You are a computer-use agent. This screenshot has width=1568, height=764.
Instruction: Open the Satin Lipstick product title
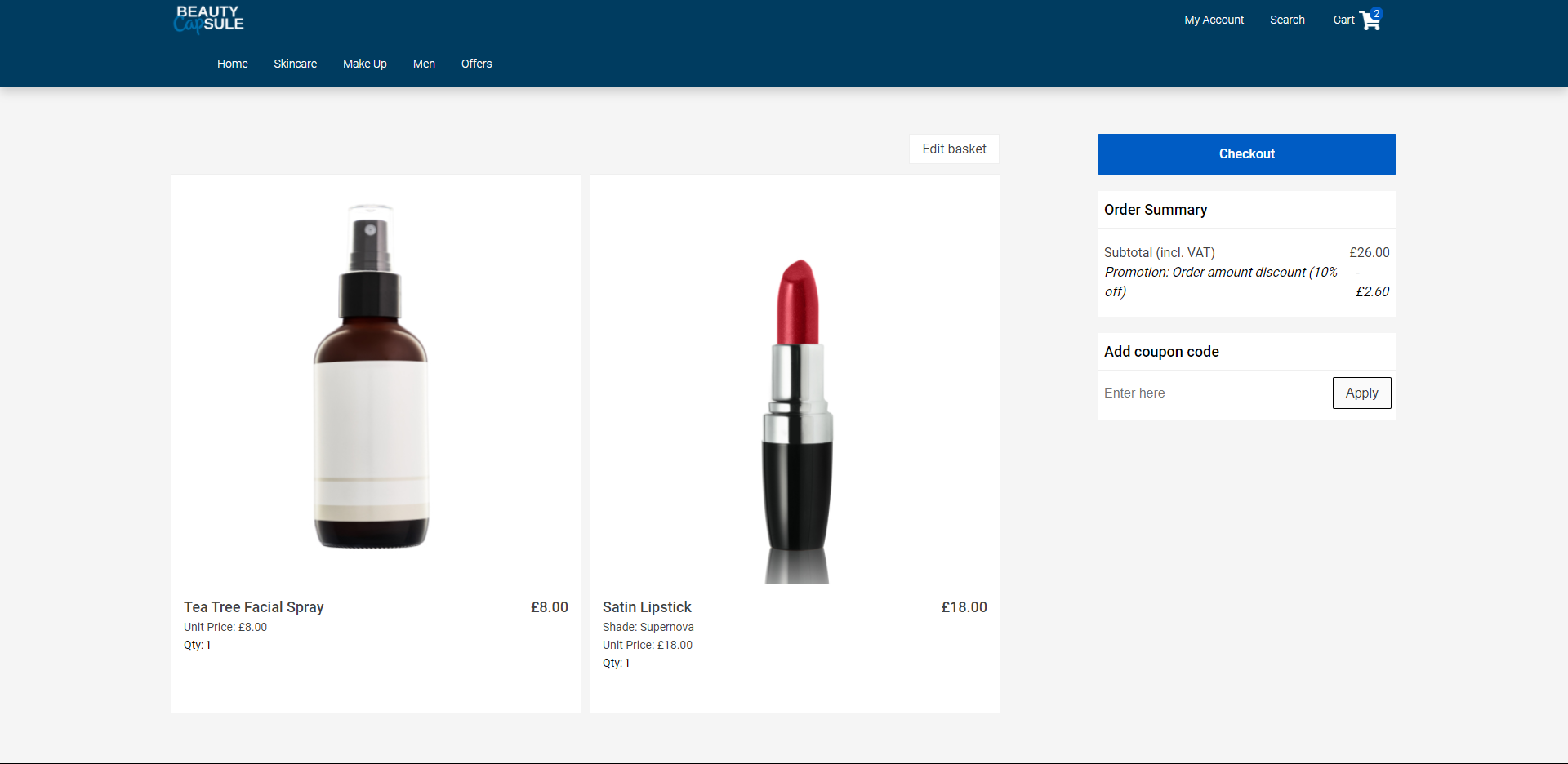[x=647, y=607]
